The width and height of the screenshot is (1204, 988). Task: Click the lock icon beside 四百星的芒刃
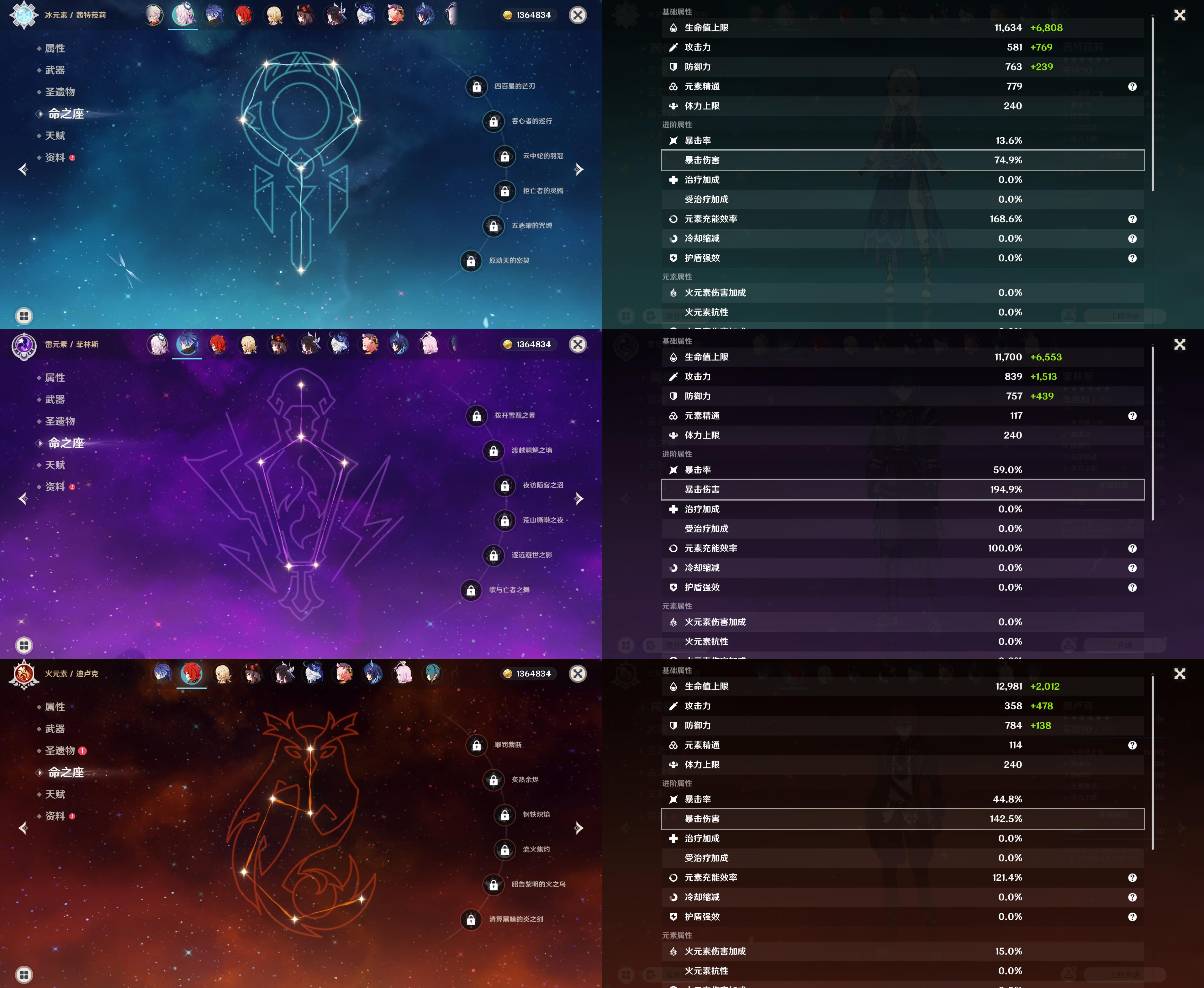(476, 87)
